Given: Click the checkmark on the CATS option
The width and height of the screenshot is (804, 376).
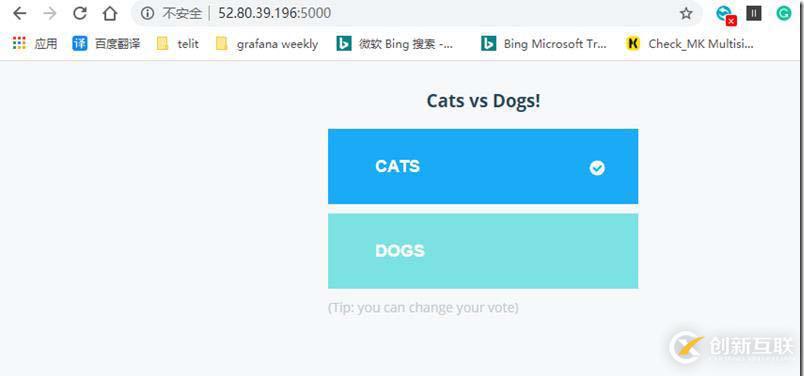Looking at the screenshot, I should pos(597,168).
